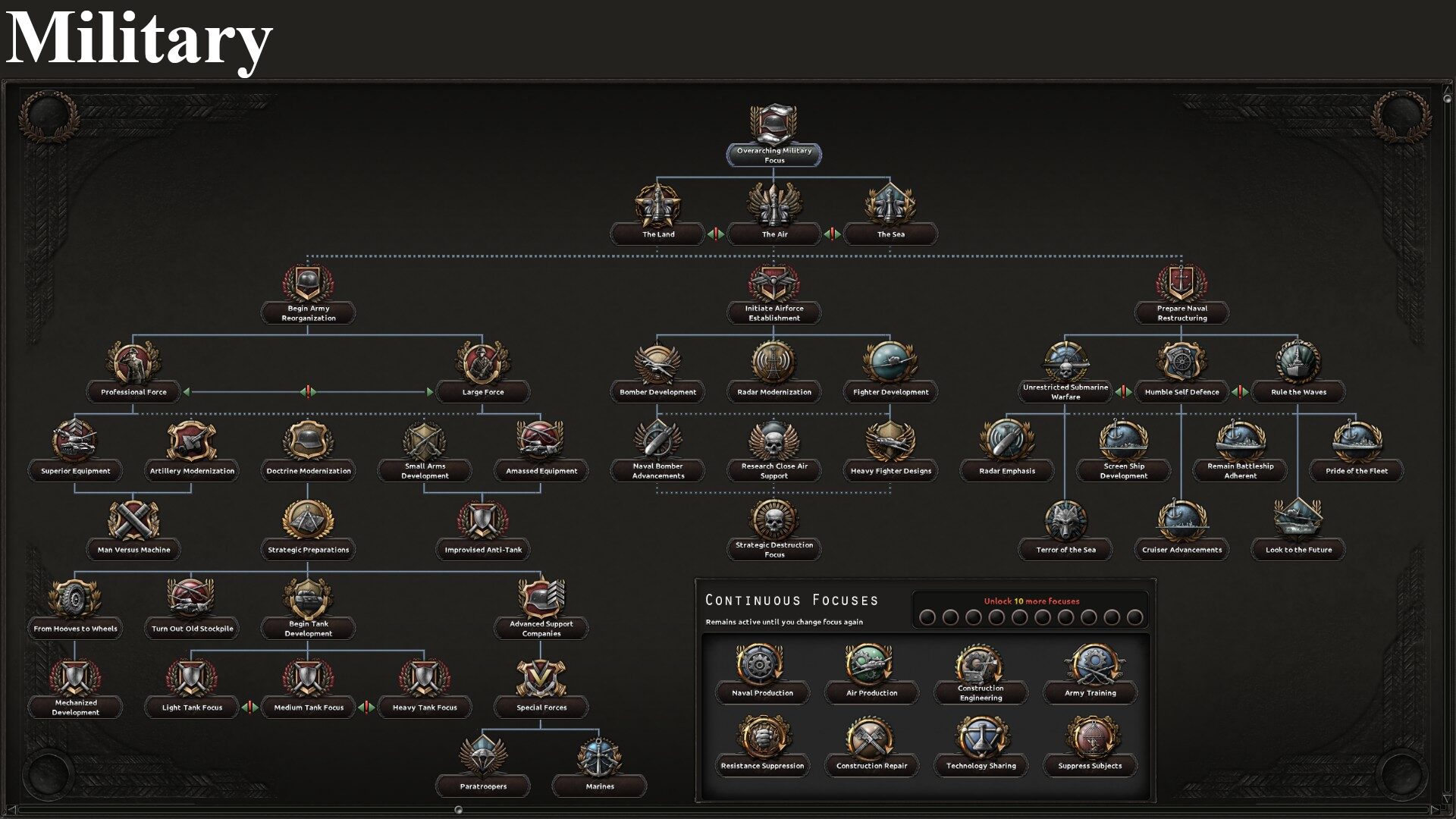This screenshot has height=819, width=1456.
Task: Select the Overarching Military Focus icon
Action: pyautogui.click(x=773, y=124)
